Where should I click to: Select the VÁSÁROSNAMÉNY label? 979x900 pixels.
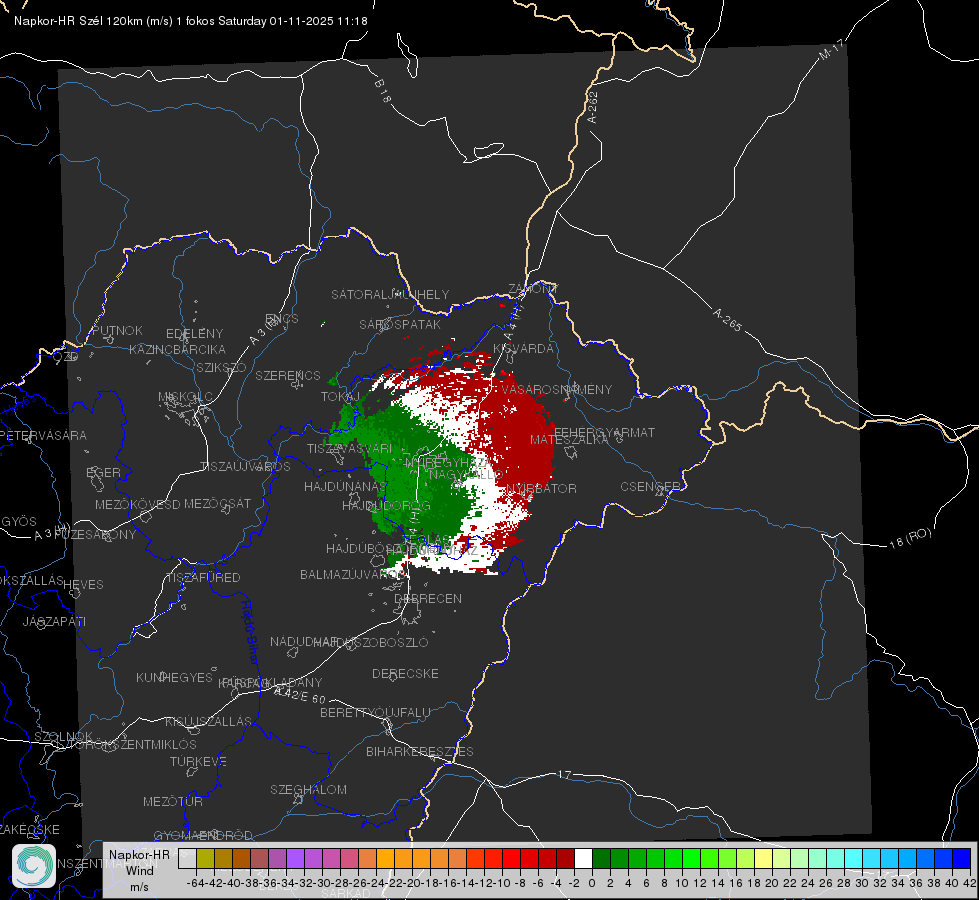click(x=557, y=389)
